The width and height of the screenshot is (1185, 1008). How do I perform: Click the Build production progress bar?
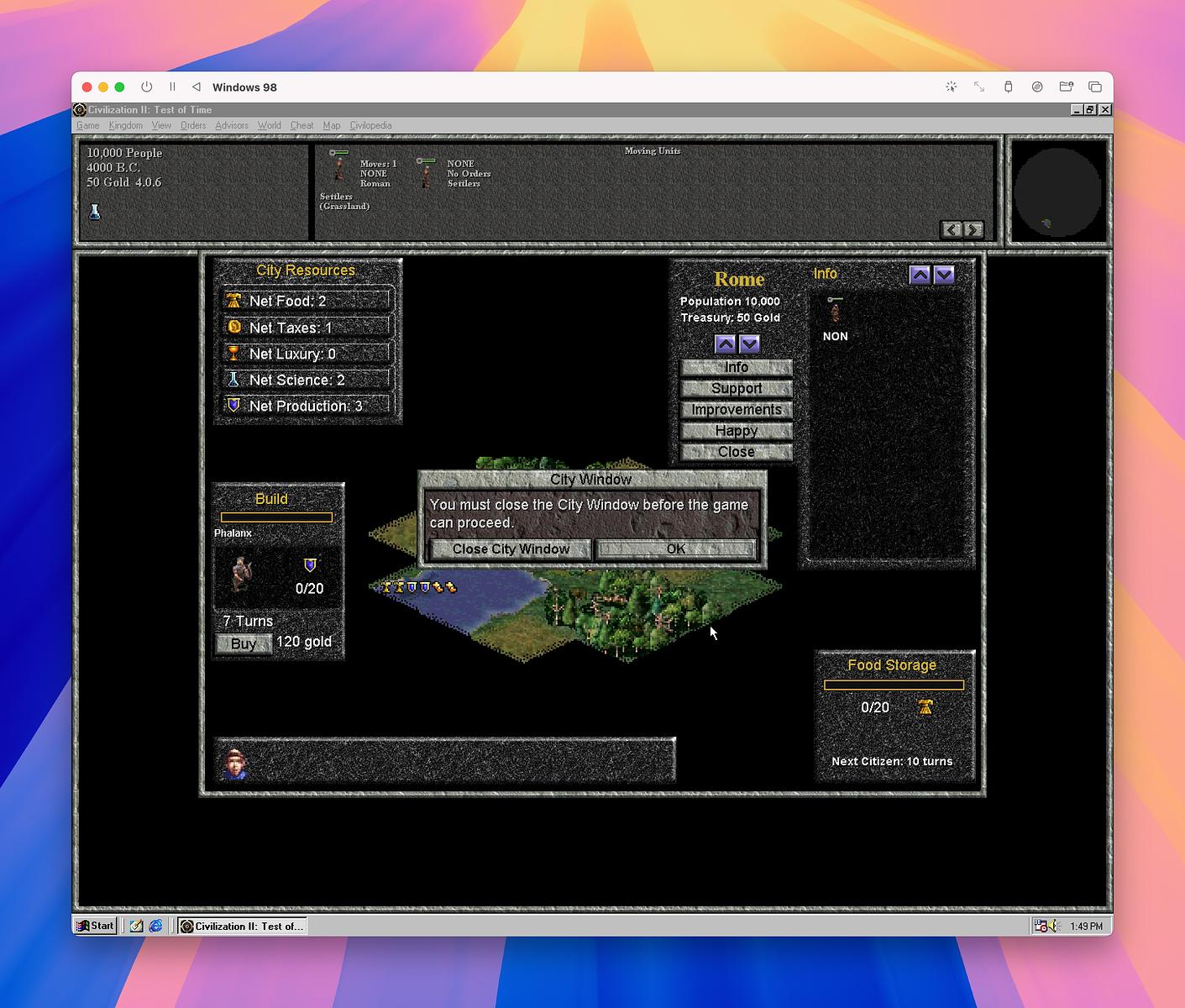tap(276, 517)
